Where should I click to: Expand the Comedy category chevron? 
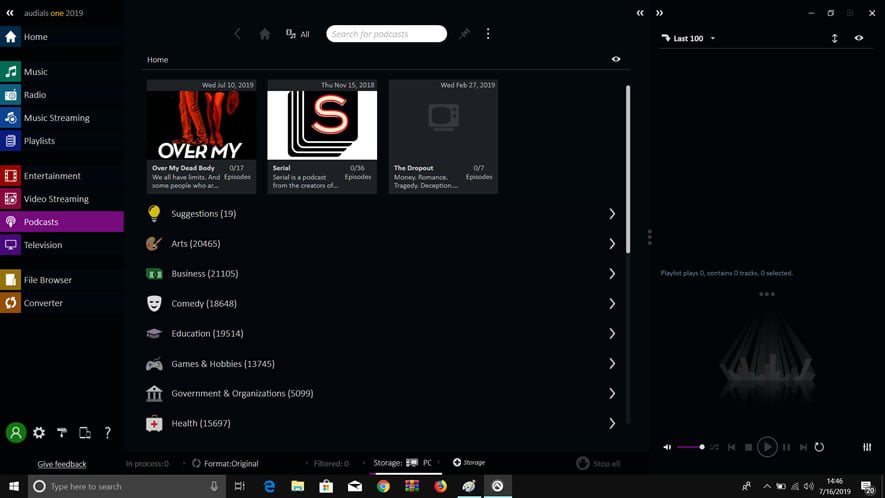612,304
